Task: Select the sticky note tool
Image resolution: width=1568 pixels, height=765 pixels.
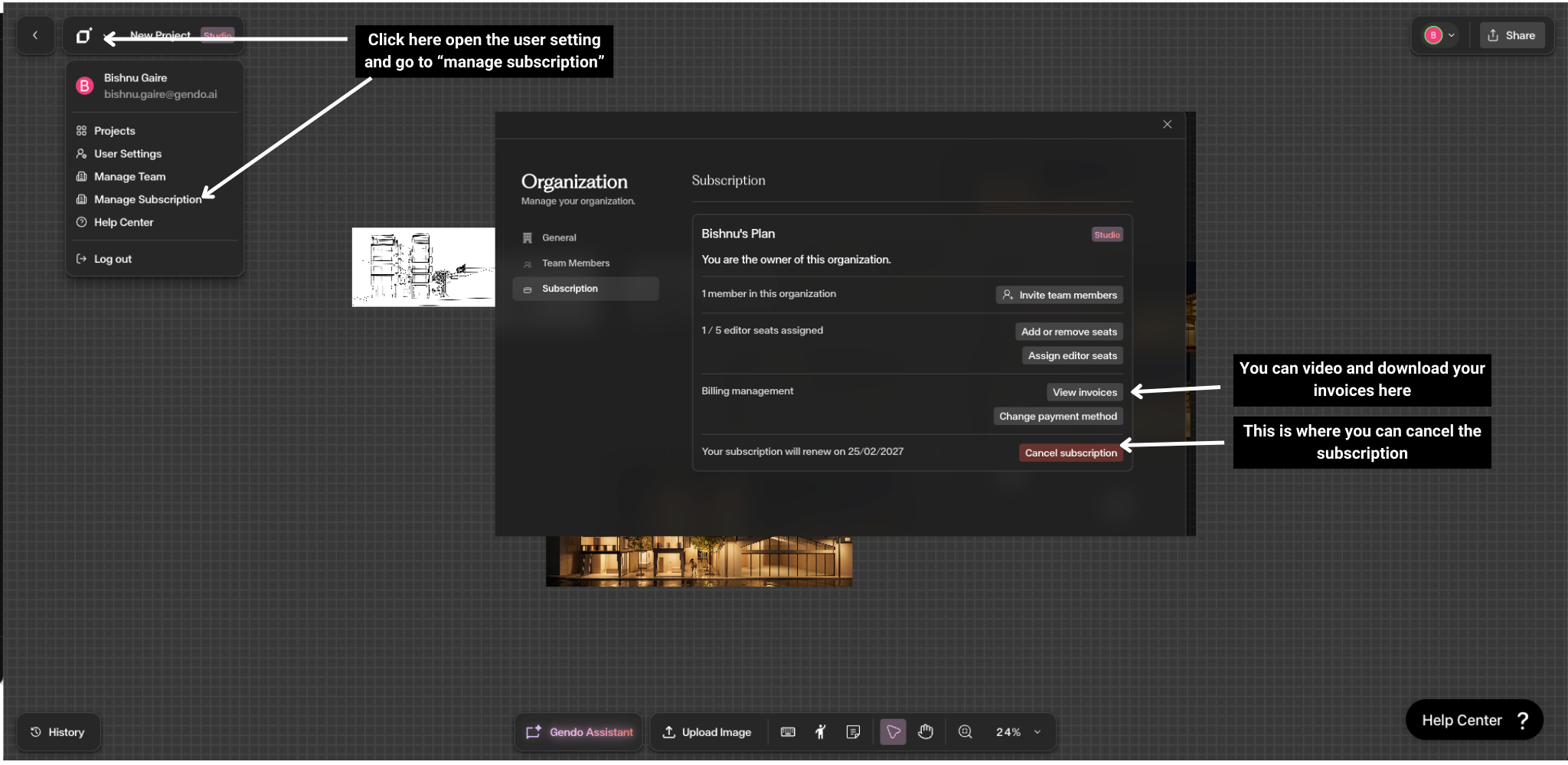Action: click(853, 732)
